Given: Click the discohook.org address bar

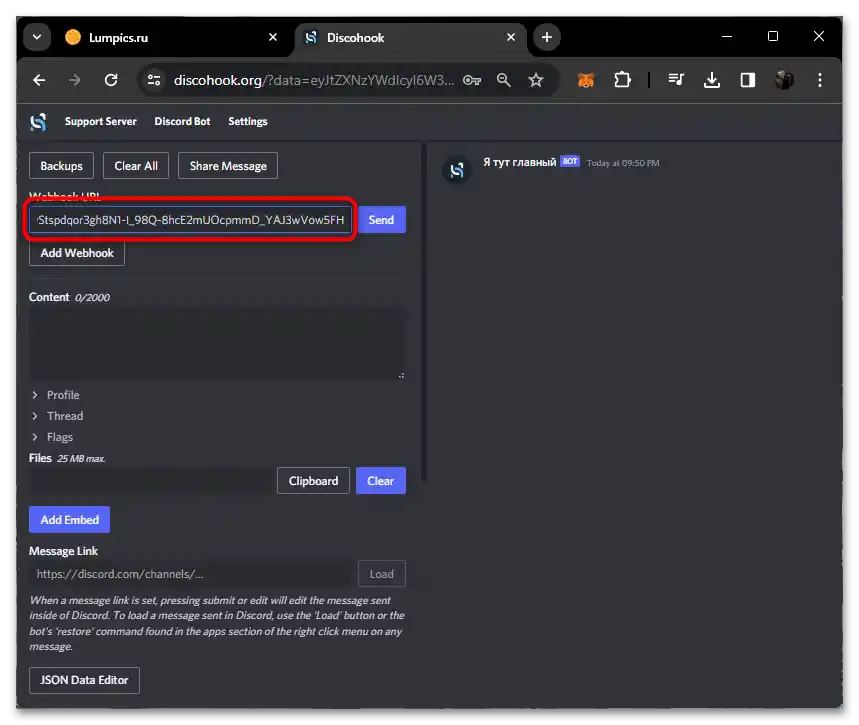Looking at the screenshot, I should click(313, 81).
